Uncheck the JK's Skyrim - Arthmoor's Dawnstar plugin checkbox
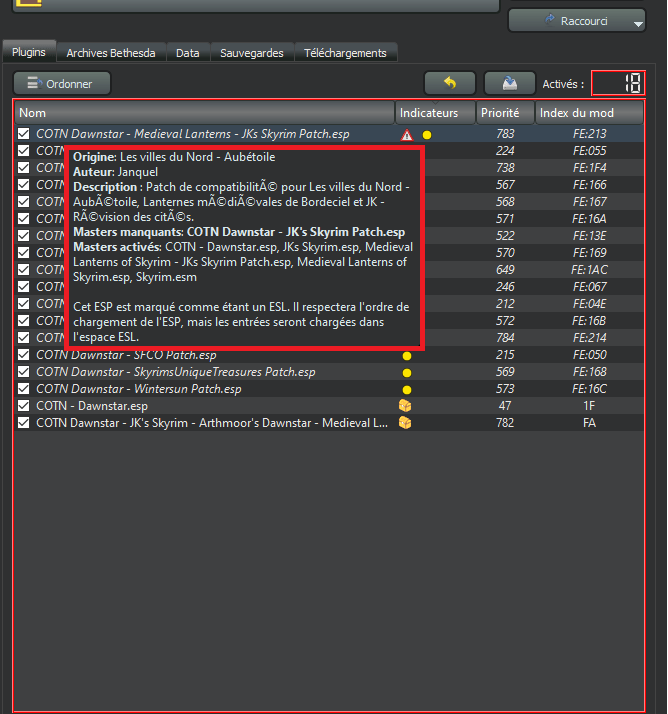 [24, 423]
